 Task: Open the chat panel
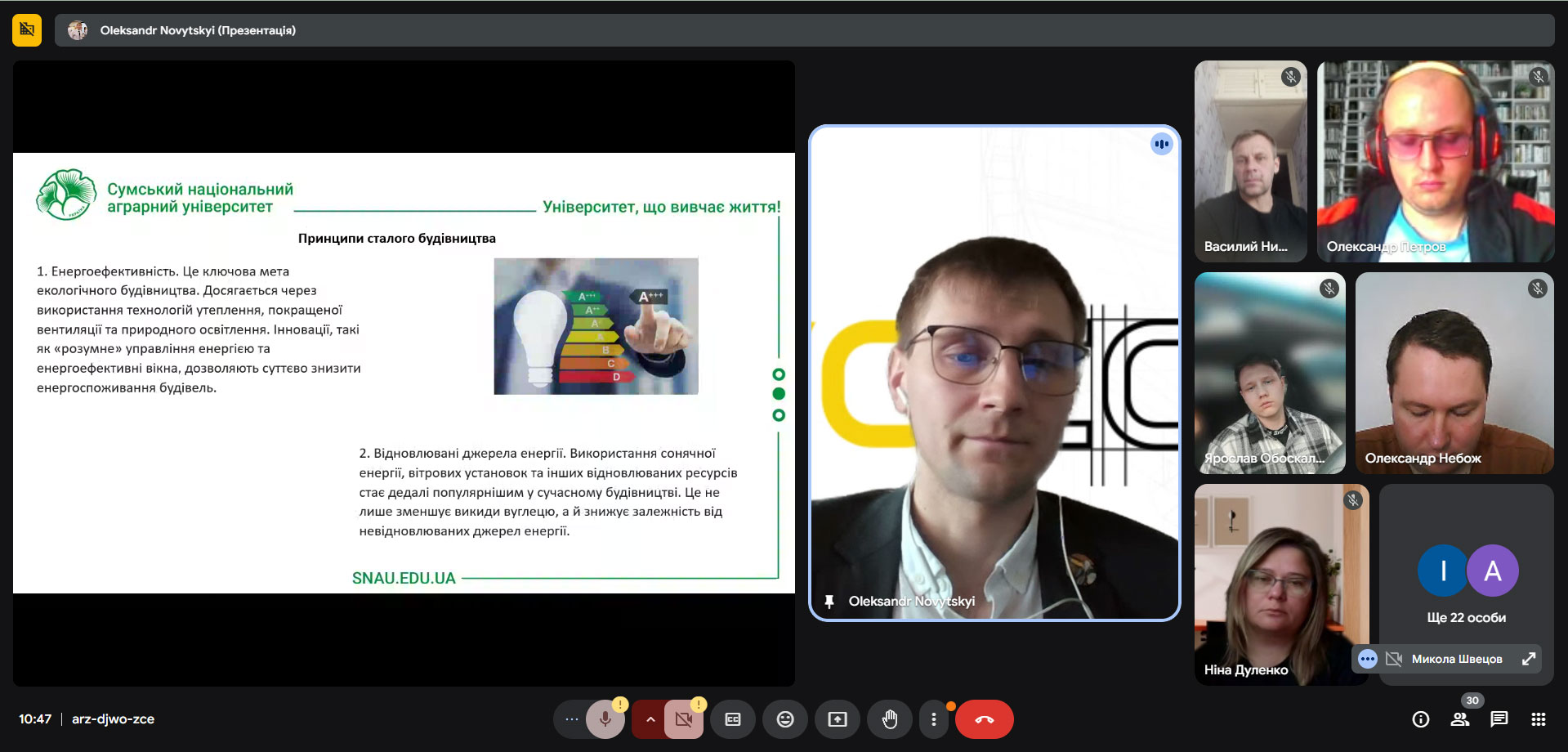coord(1499,719)
